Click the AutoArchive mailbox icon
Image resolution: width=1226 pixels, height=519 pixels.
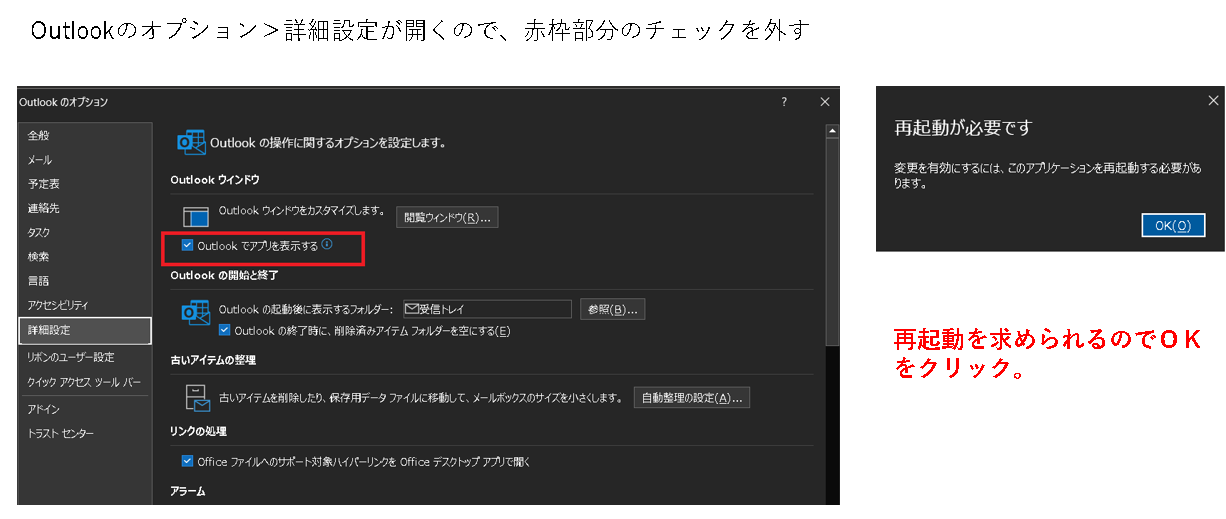(197, 397)
